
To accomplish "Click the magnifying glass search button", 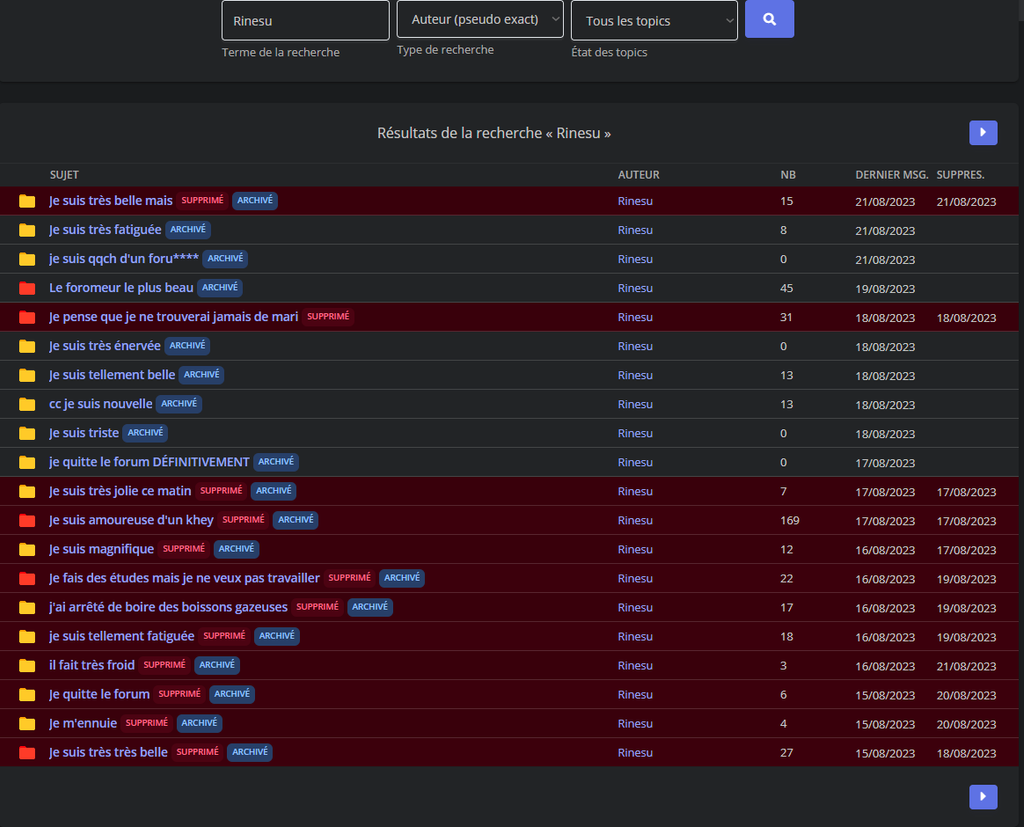I will pos(769,19).
